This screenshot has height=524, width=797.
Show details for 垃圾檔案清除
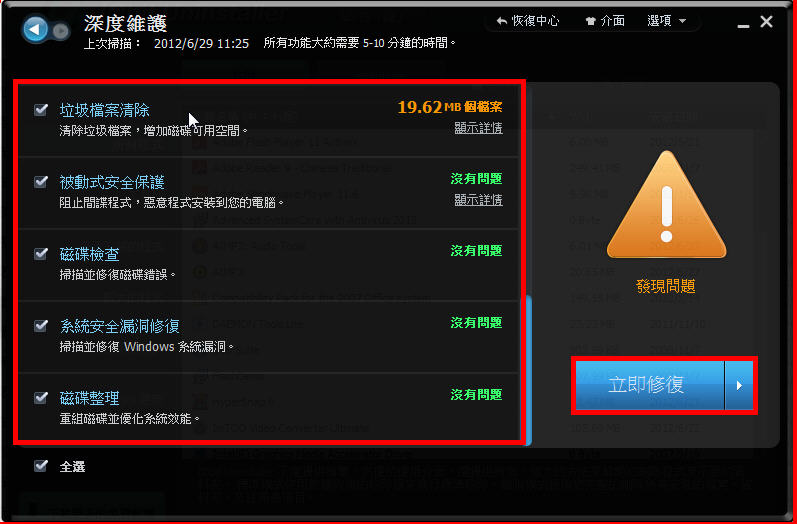[478, 128]
